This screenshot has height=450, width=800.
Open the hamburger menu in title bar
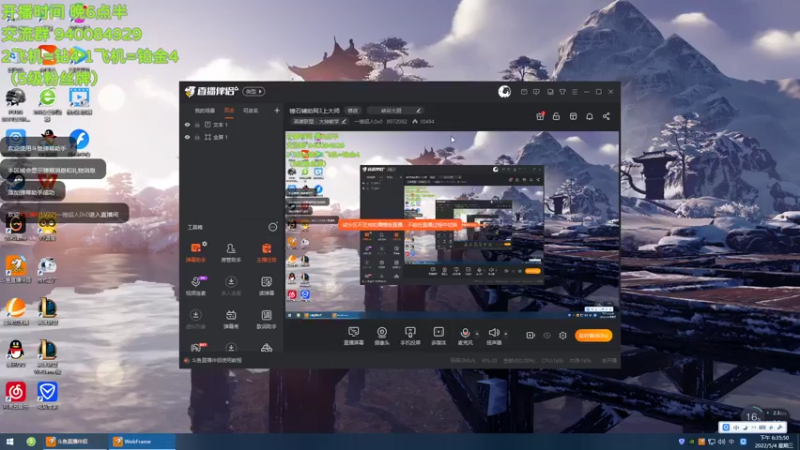(574, 92)
